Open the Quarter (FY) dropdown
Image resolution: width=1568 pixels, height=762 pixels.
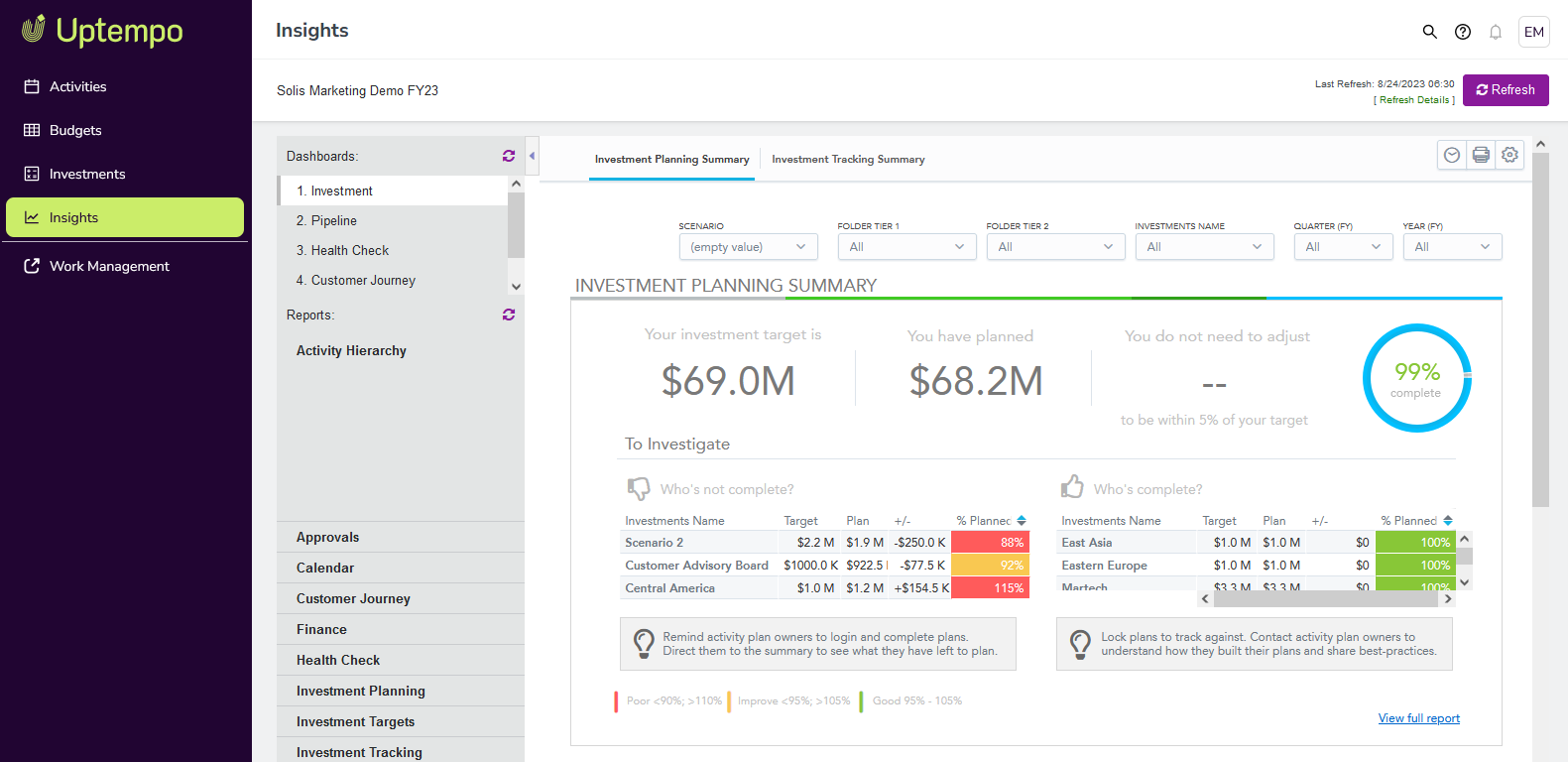pos(1344,247)
